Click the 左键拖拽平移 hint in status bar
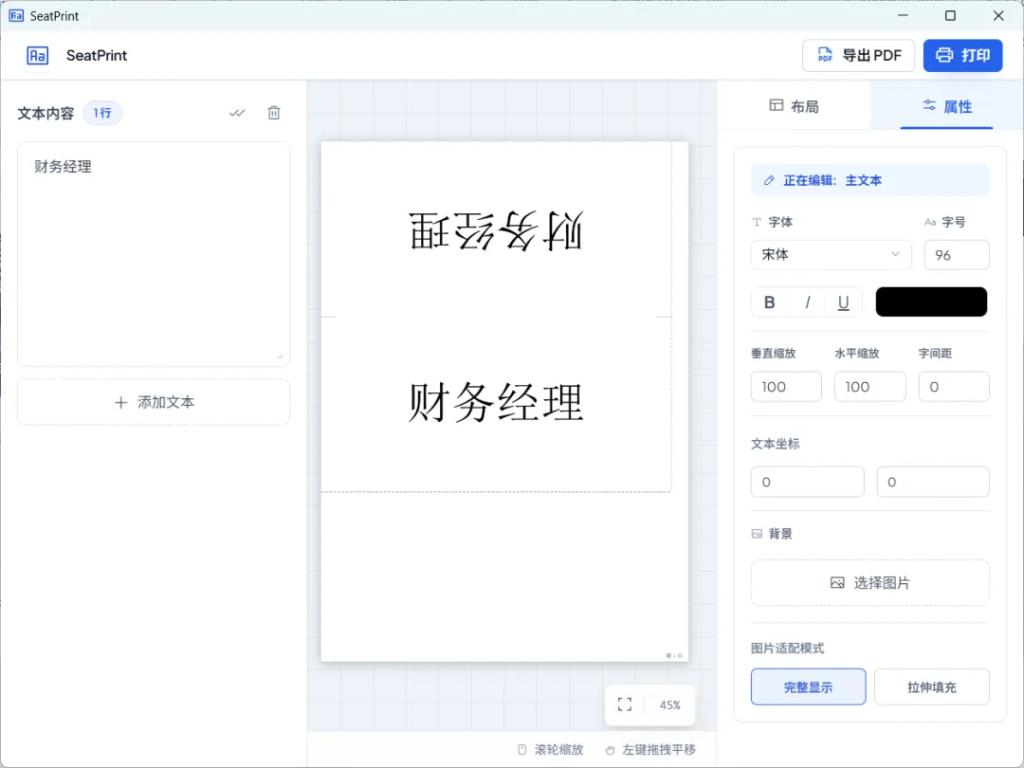The image size is (1024, 768). click(x=650, y=750)
